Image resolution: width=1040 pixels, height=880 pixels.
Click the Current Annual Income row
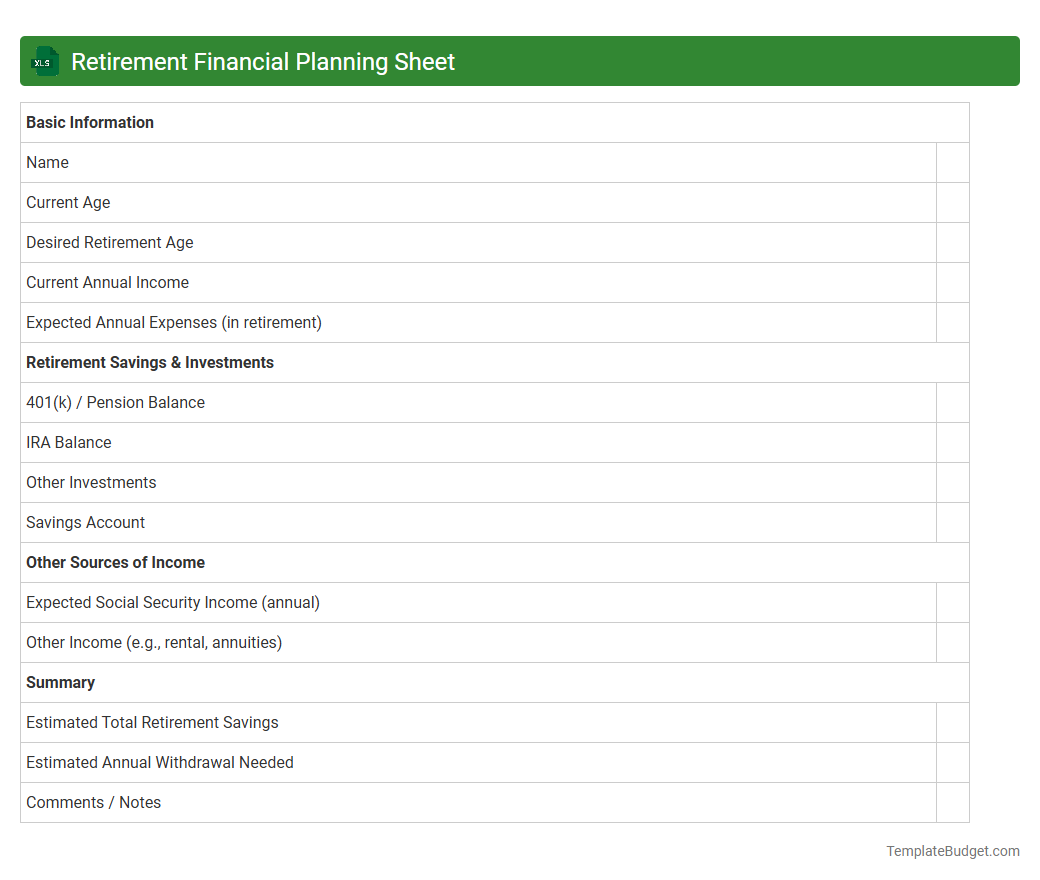tap(107, 282)
